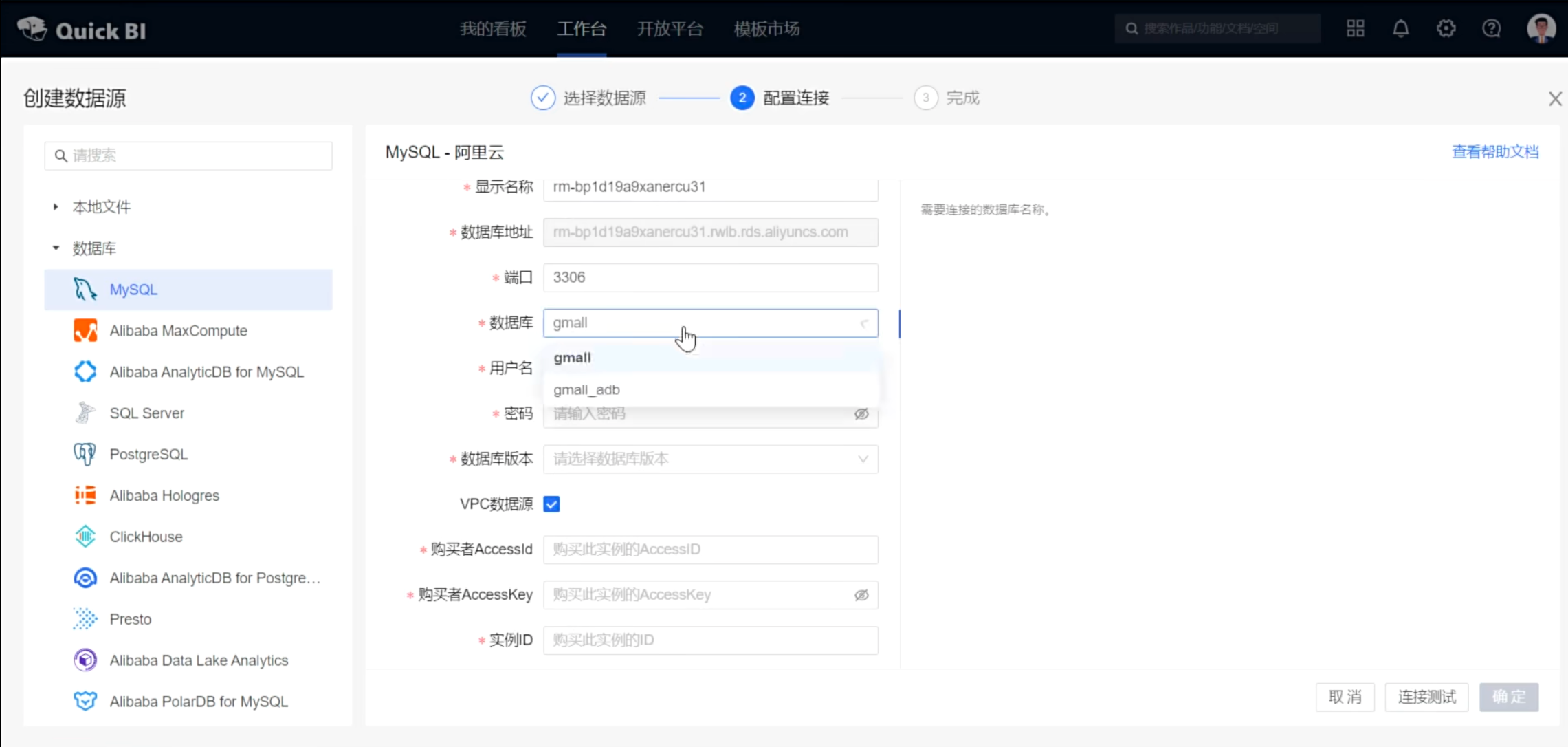Click the AnalyticDB for MySQL icon
The width and height of the screenshot is (1568, 747).
point(85,372)
